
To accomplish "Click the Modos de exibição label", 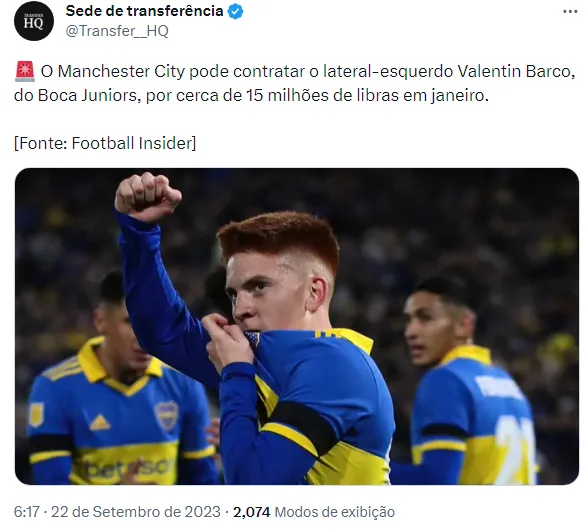I will tap(335, 512).
